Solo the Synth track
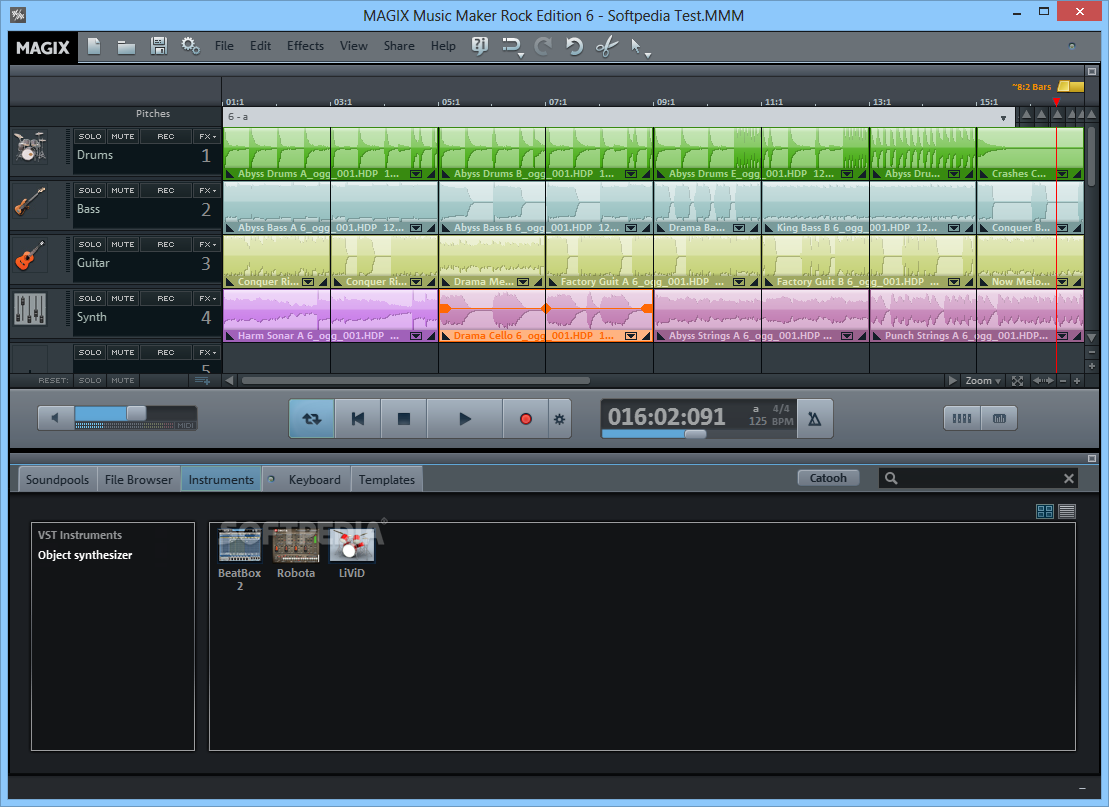The height and width of the screenshot is (807, 1109). 90,298
